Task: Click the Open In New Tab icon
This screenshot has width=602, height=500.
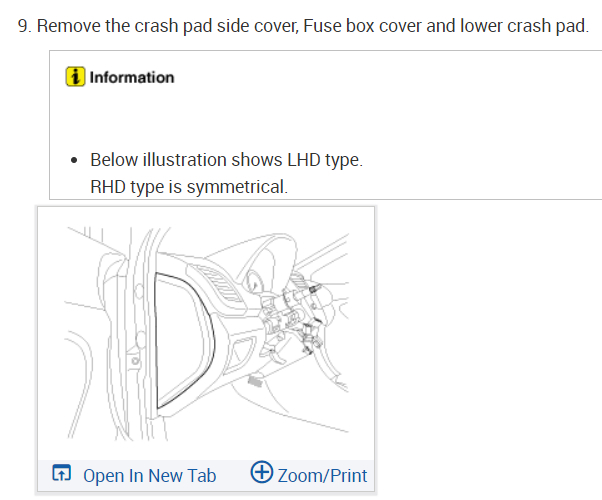Action: point(62,474)
